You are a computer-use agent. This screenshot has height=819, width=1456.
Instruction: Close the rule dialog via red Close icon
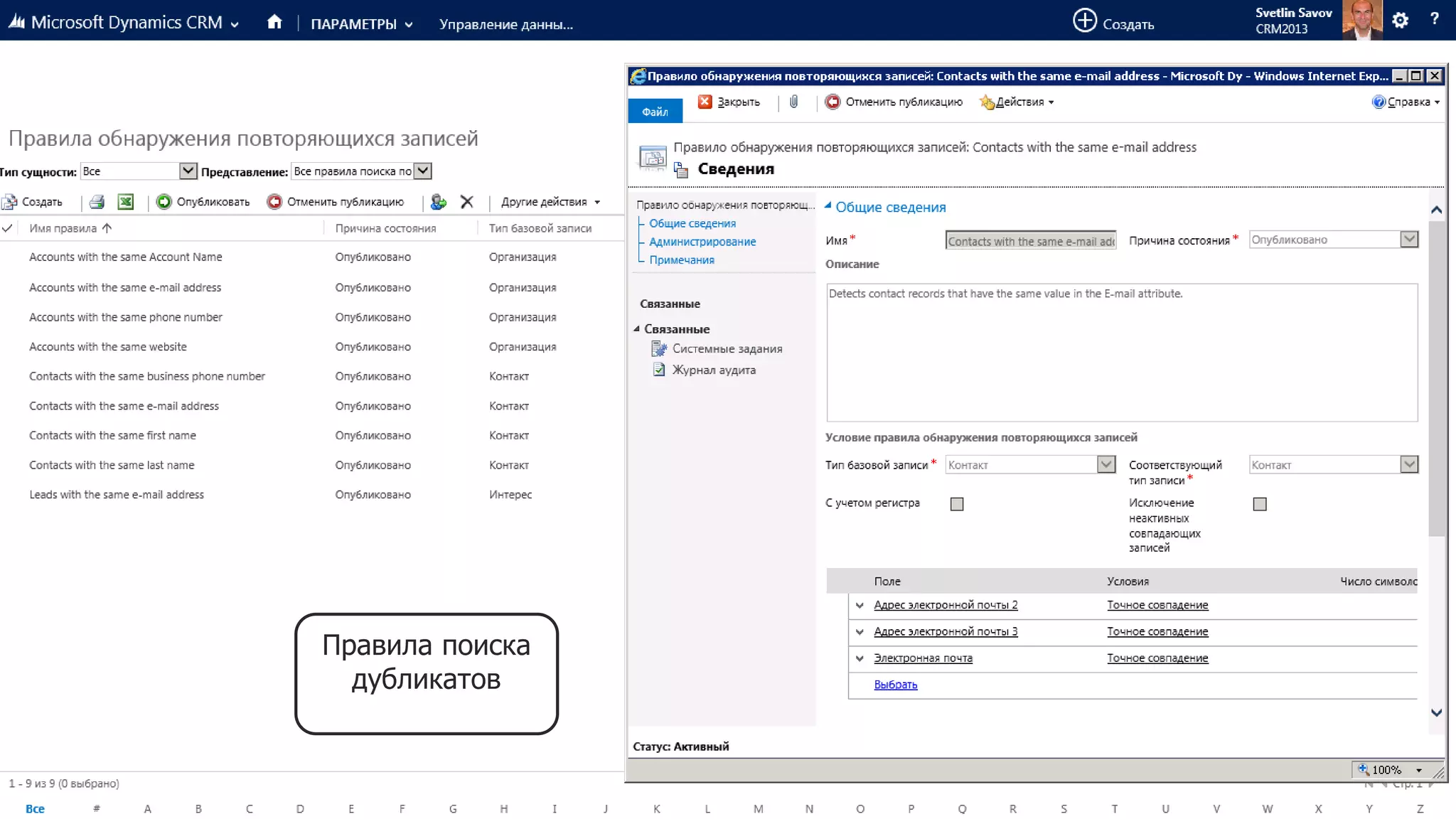705,102
